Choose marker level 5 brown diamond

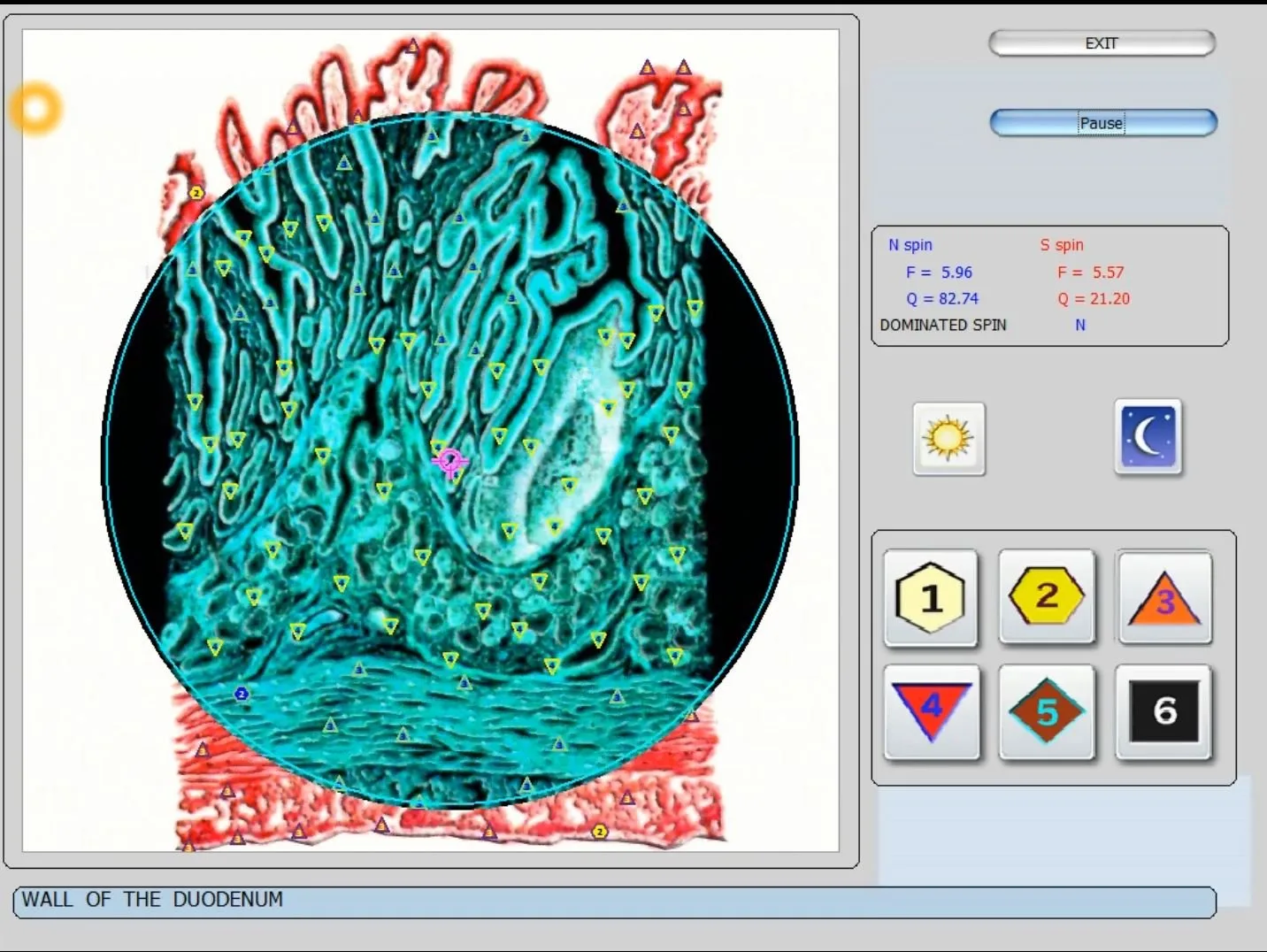click(x=1047, y=712)
